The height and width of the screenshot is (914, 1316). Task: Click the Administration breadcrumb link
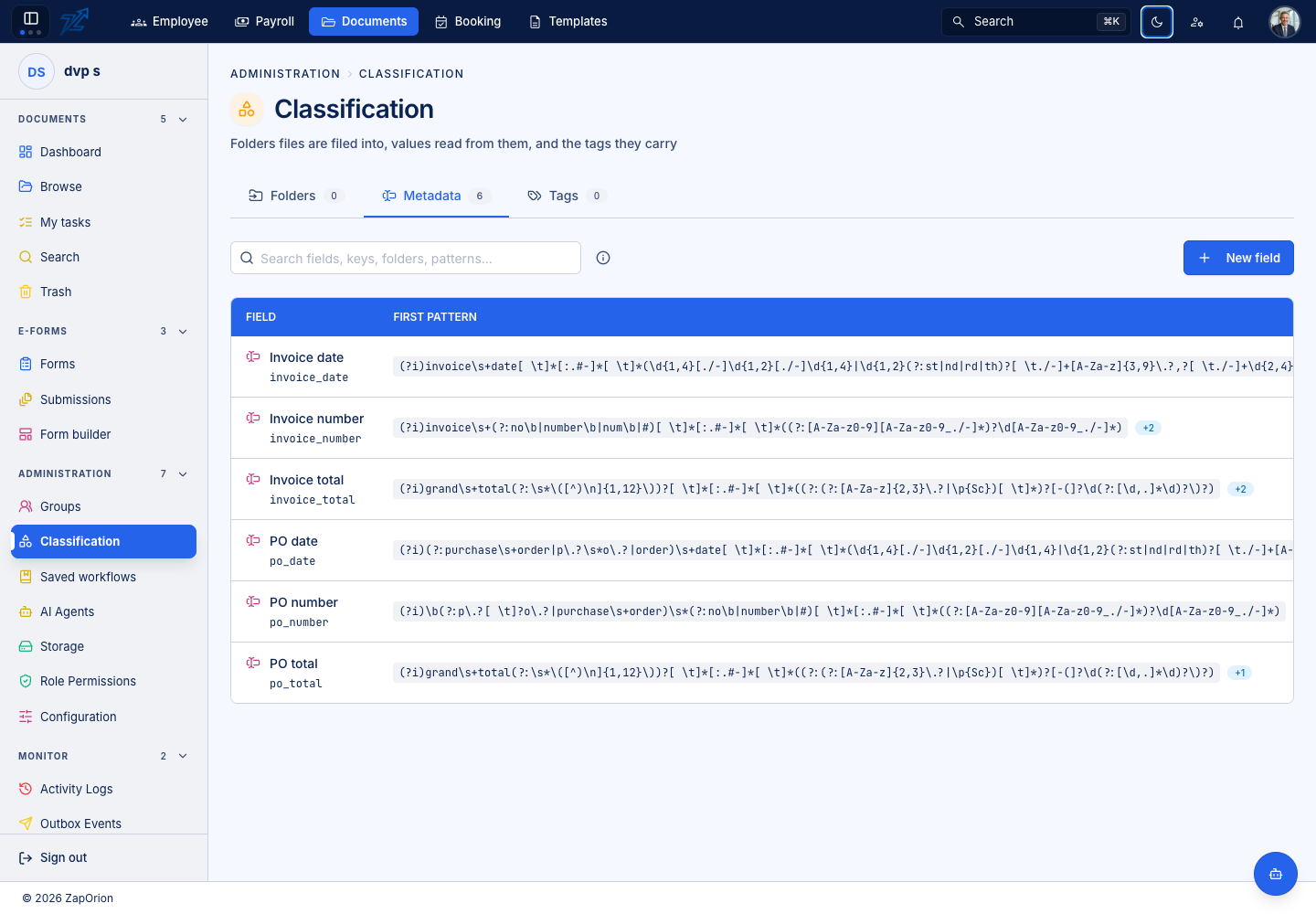(285, 74)
